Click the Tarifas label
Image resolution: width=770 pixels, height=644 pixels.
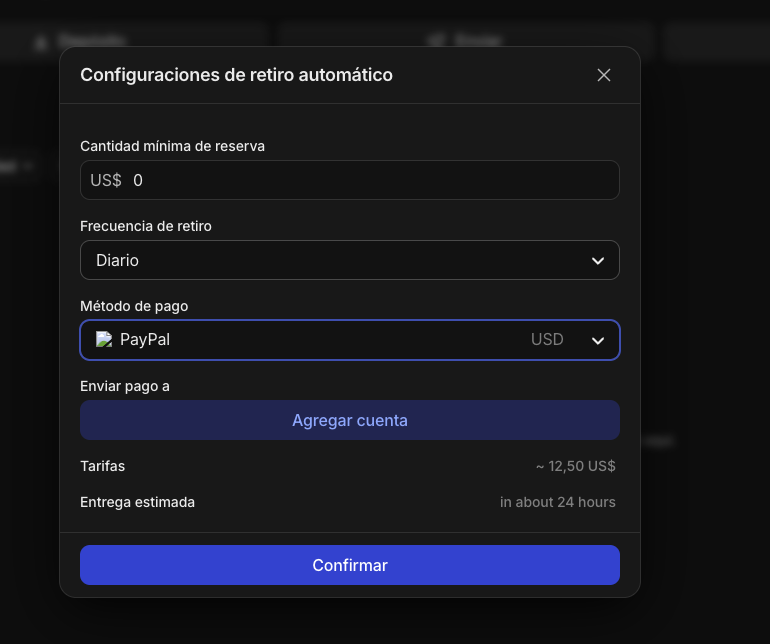103,466
